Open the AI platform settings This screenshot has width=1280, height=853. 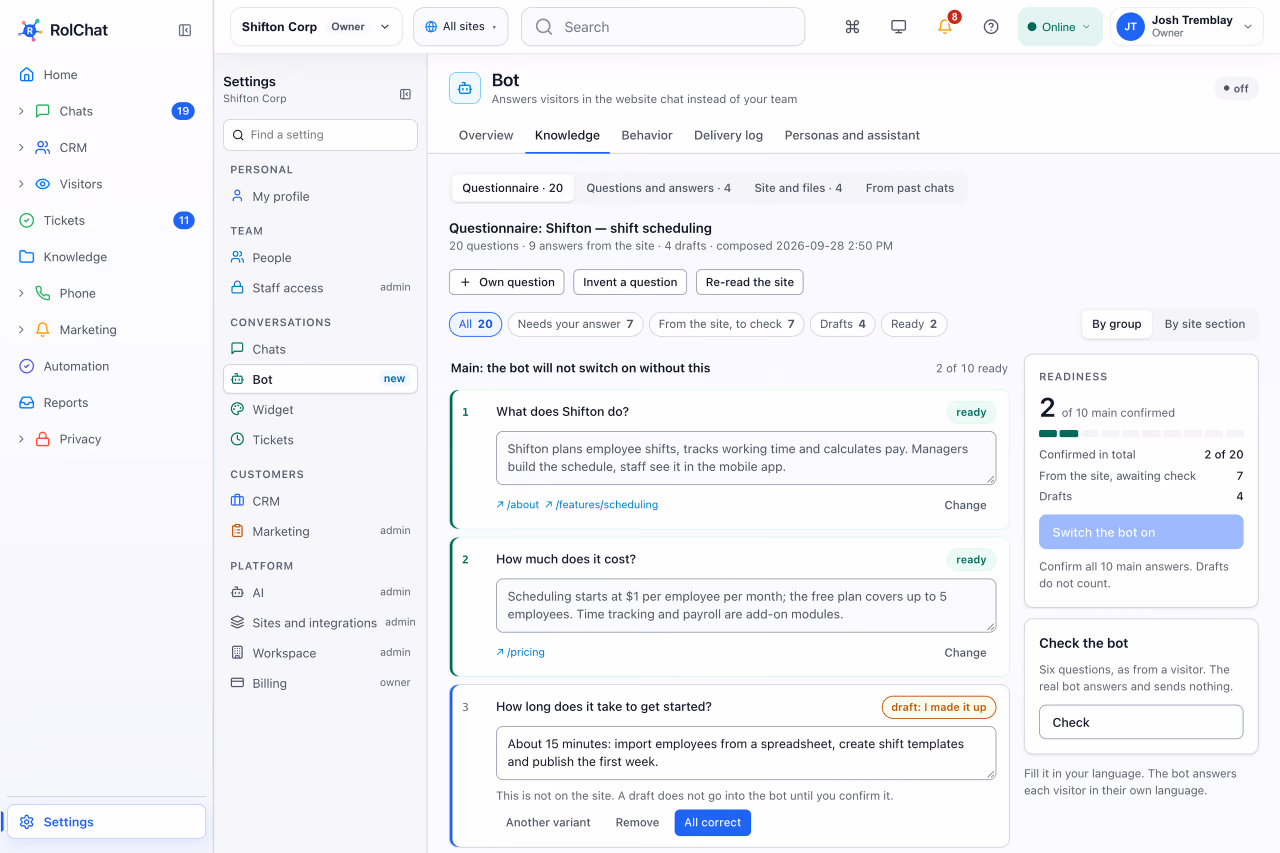coord(320,593)
